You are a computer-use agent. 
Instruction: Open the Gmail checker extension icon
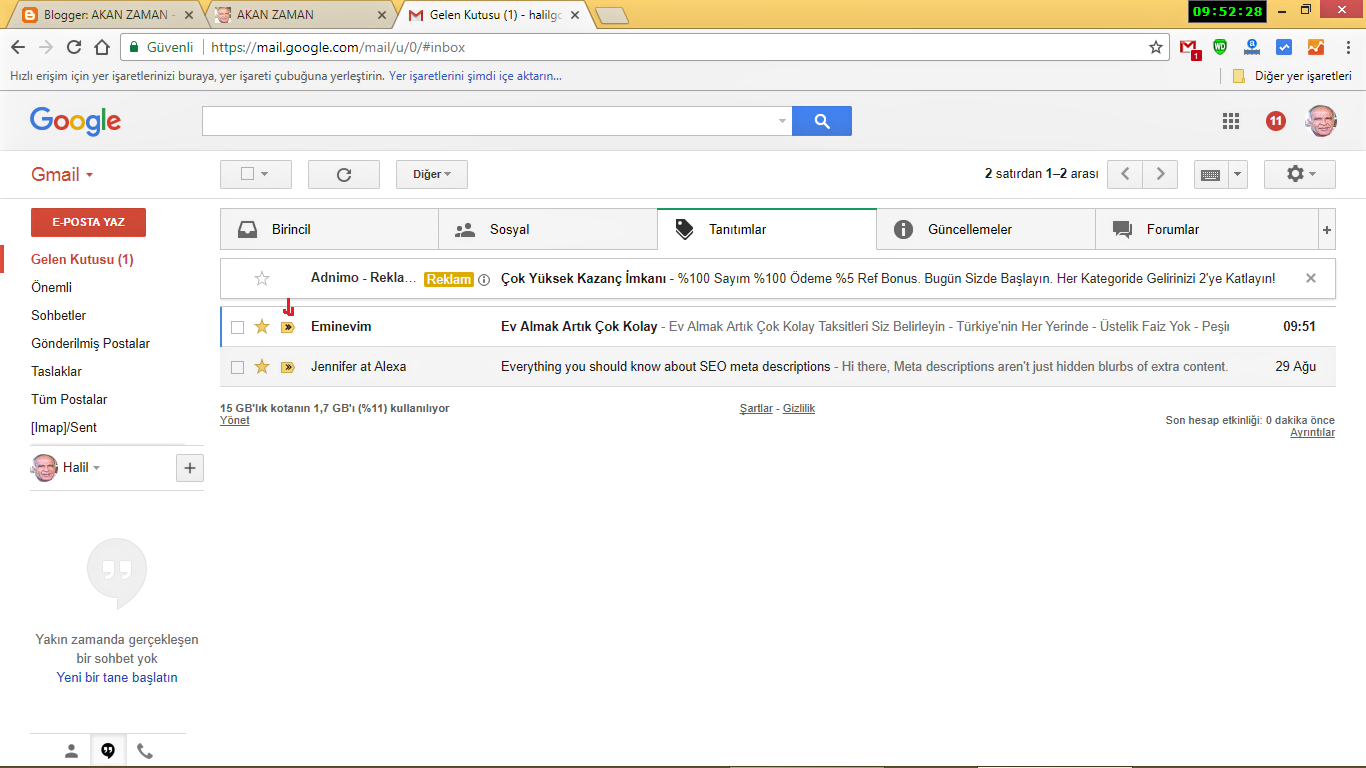tap(1189, 48)
